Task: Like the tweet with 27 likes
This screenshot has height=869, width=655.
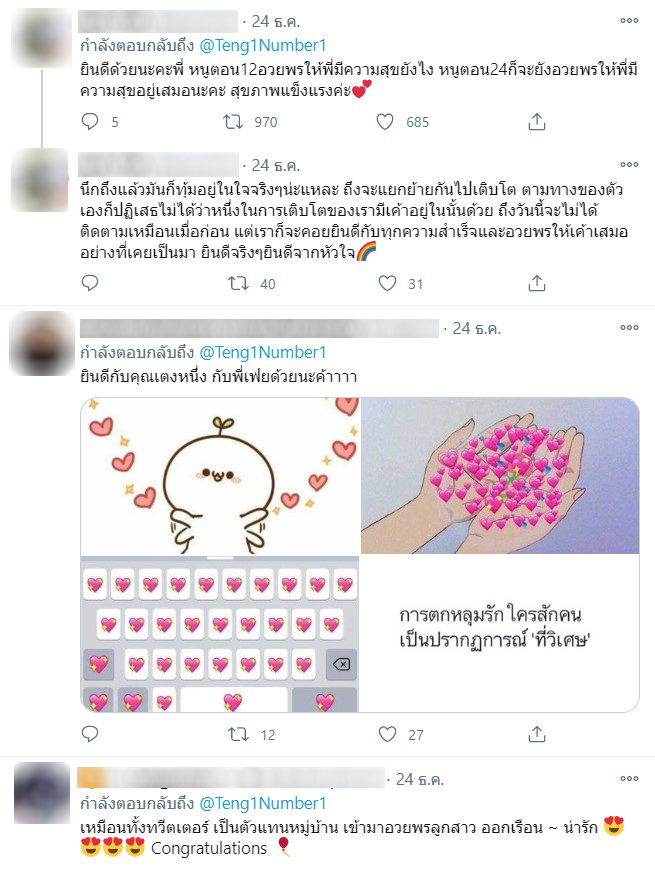Action: (387, 734)
